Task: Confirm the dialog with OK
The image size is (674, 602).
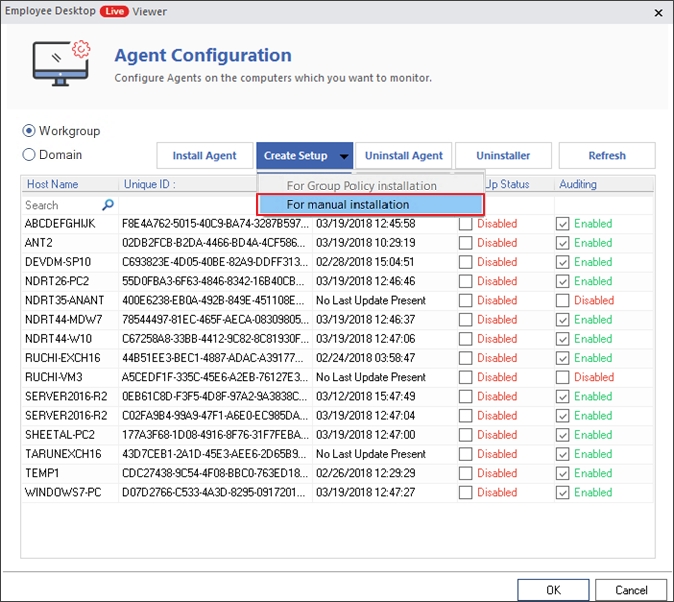Action: (x=553, y=590)
